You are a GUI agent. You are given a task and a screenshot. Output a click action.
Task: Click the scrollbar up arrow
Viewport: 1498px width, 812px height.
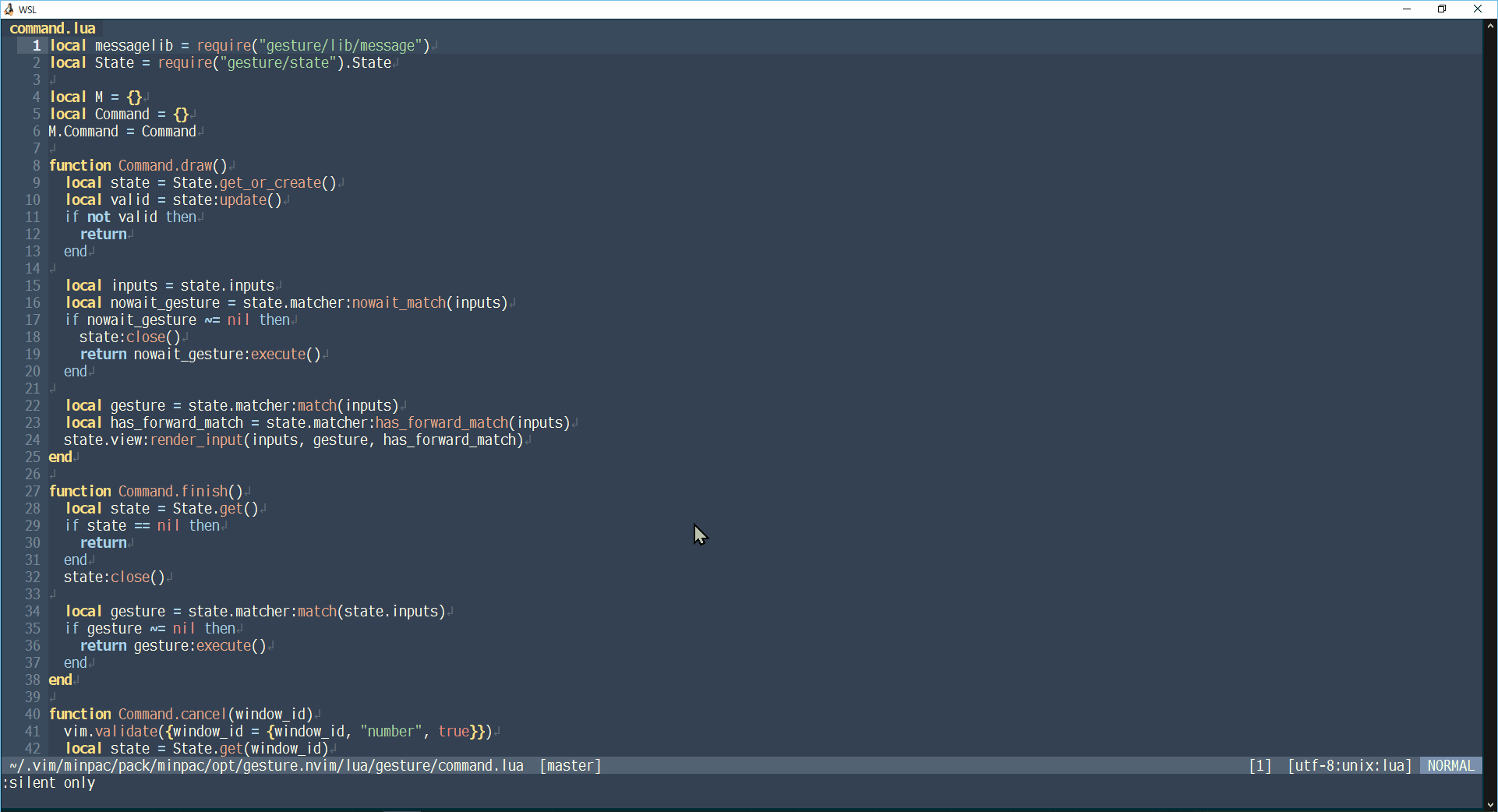[1490, 26]
